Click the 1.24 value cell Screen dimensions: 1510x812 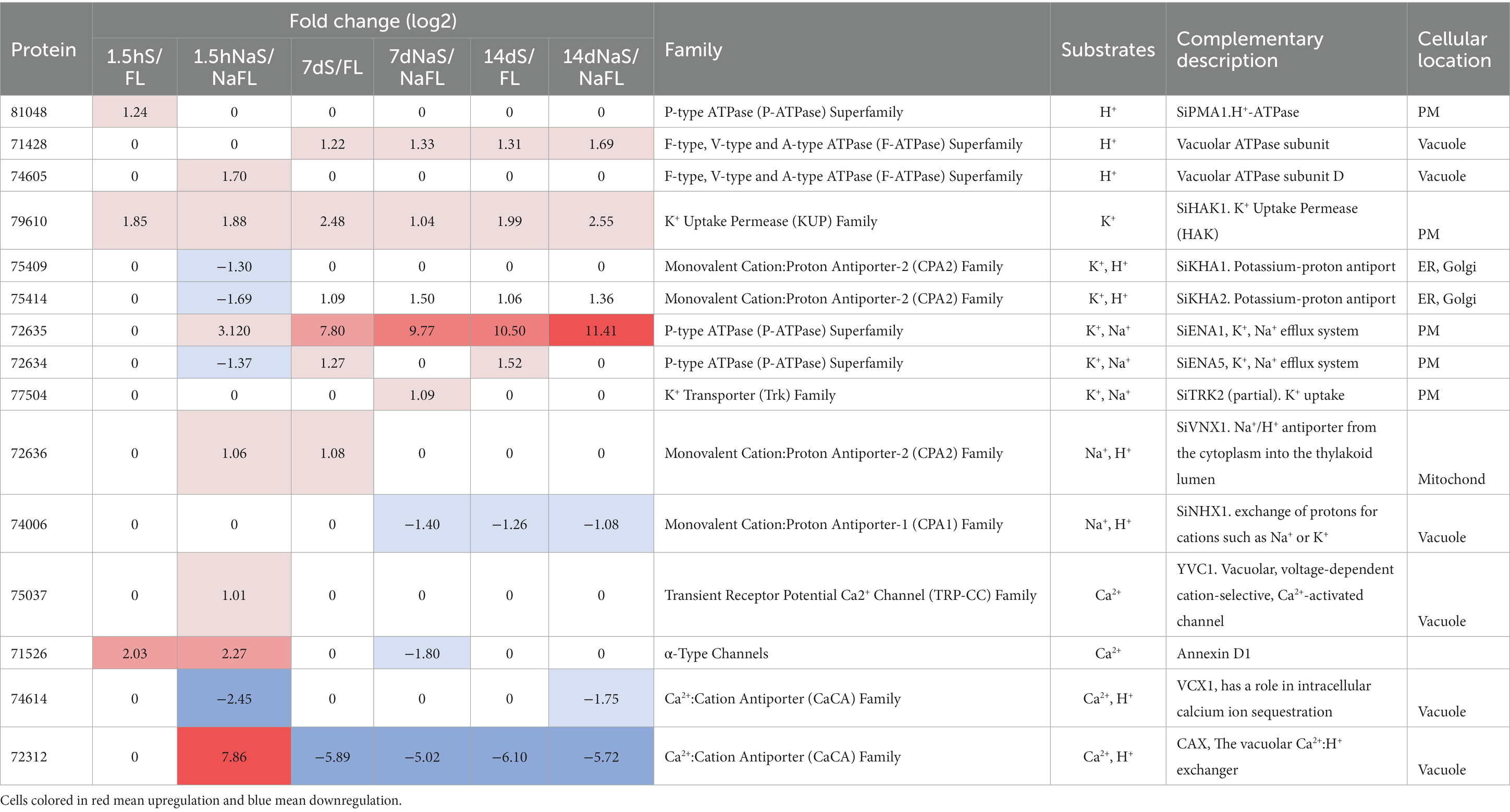[135, 112]
